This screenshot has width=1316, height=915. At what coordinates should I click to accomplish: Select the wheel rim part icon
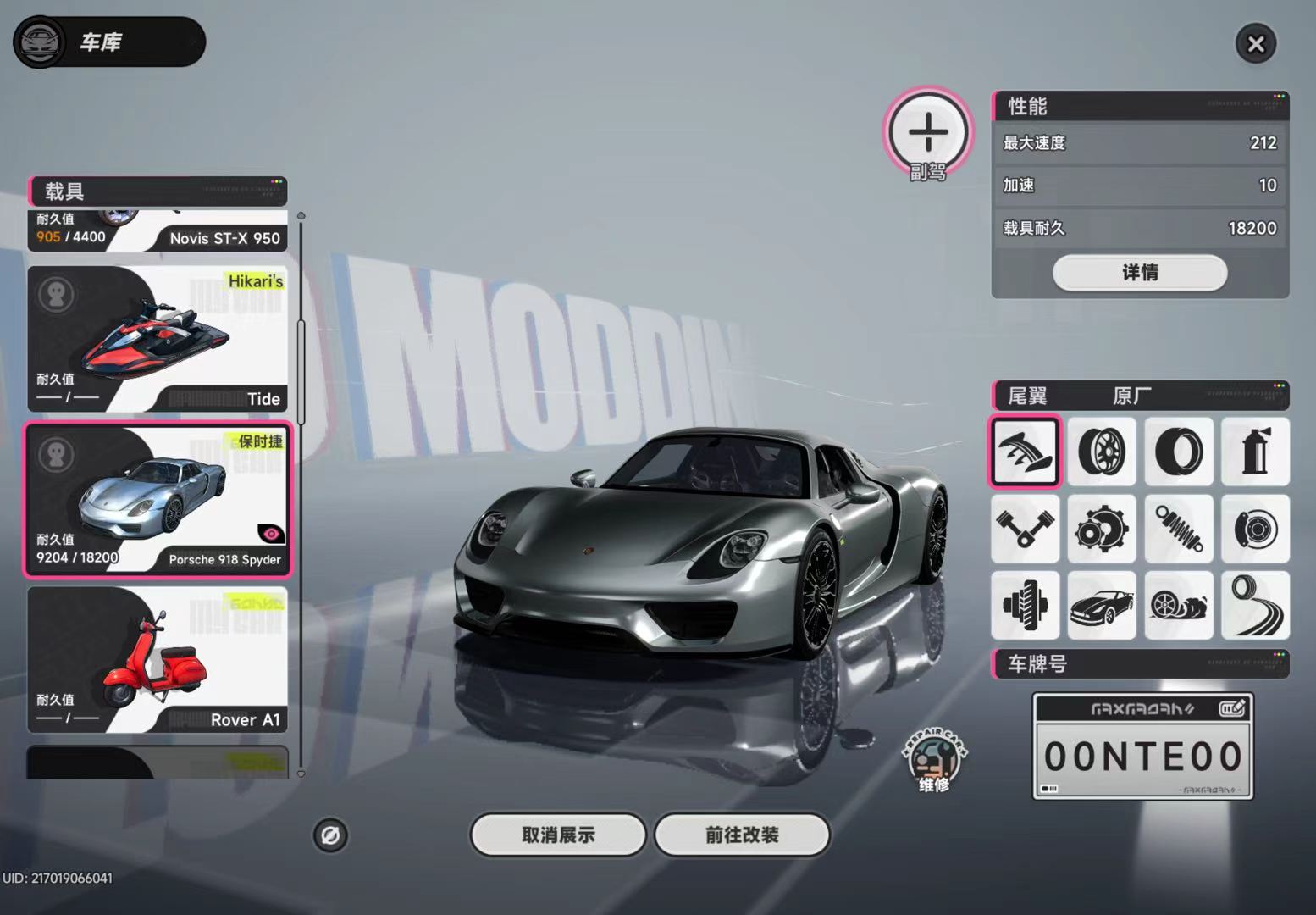point(1102,452)
